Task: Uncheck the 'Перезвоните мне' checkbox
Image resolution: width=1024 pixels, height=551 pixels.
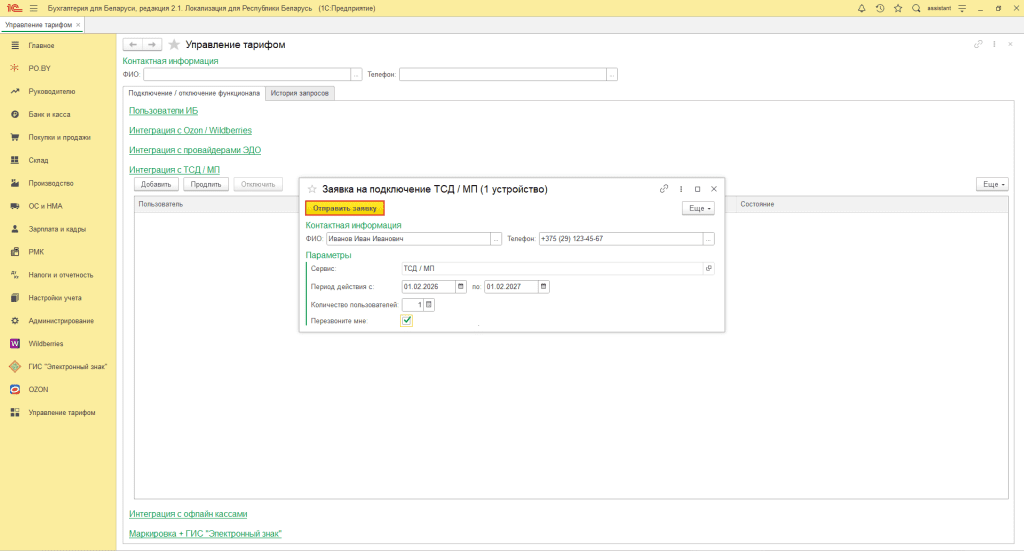Action: (x=407, y=320)
